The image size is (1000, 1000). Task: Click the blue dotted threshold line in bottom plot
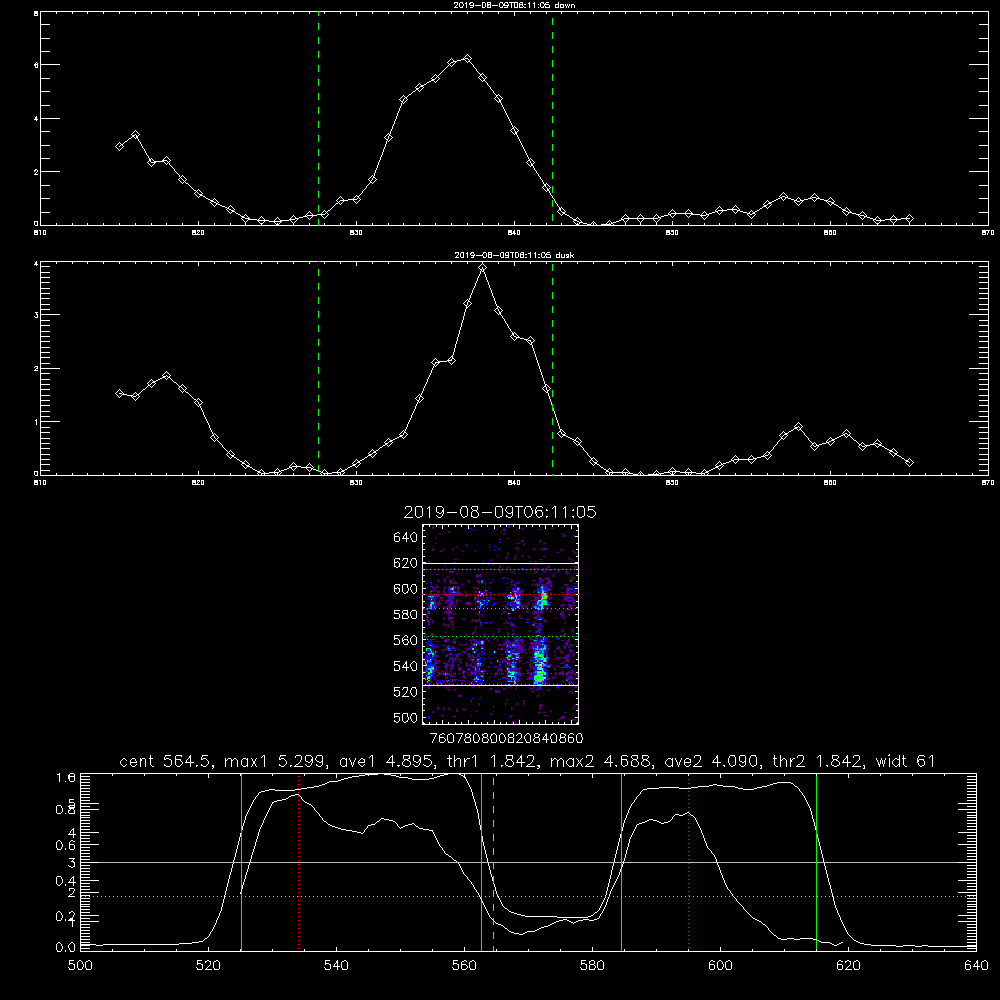pyautogui.click(x=528, y=896)
